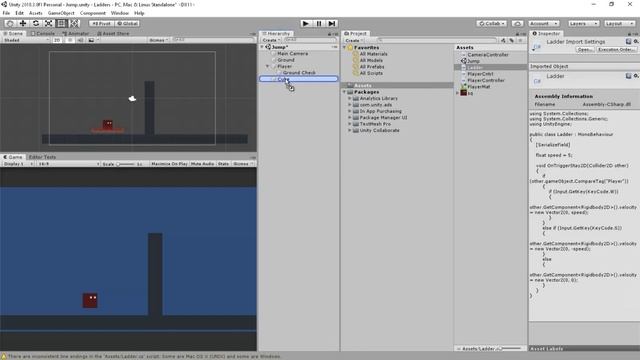This screenshot has height=360, width=640.
Task: Toggle scene audio button
Action: click(x=80, y=40)
